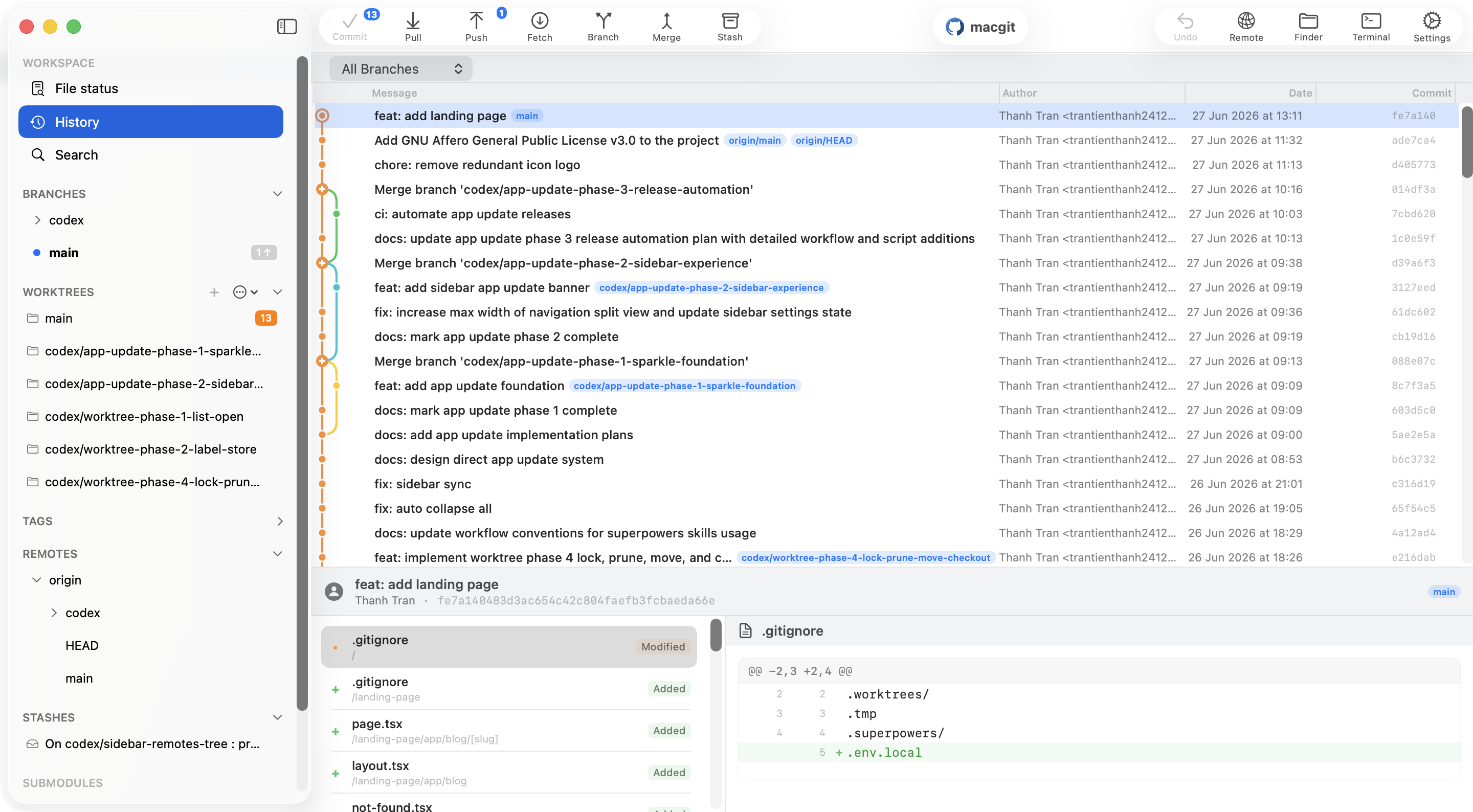Expand the codex branch folder
This screenshot has width=1473, height=812.
point(38,220)
